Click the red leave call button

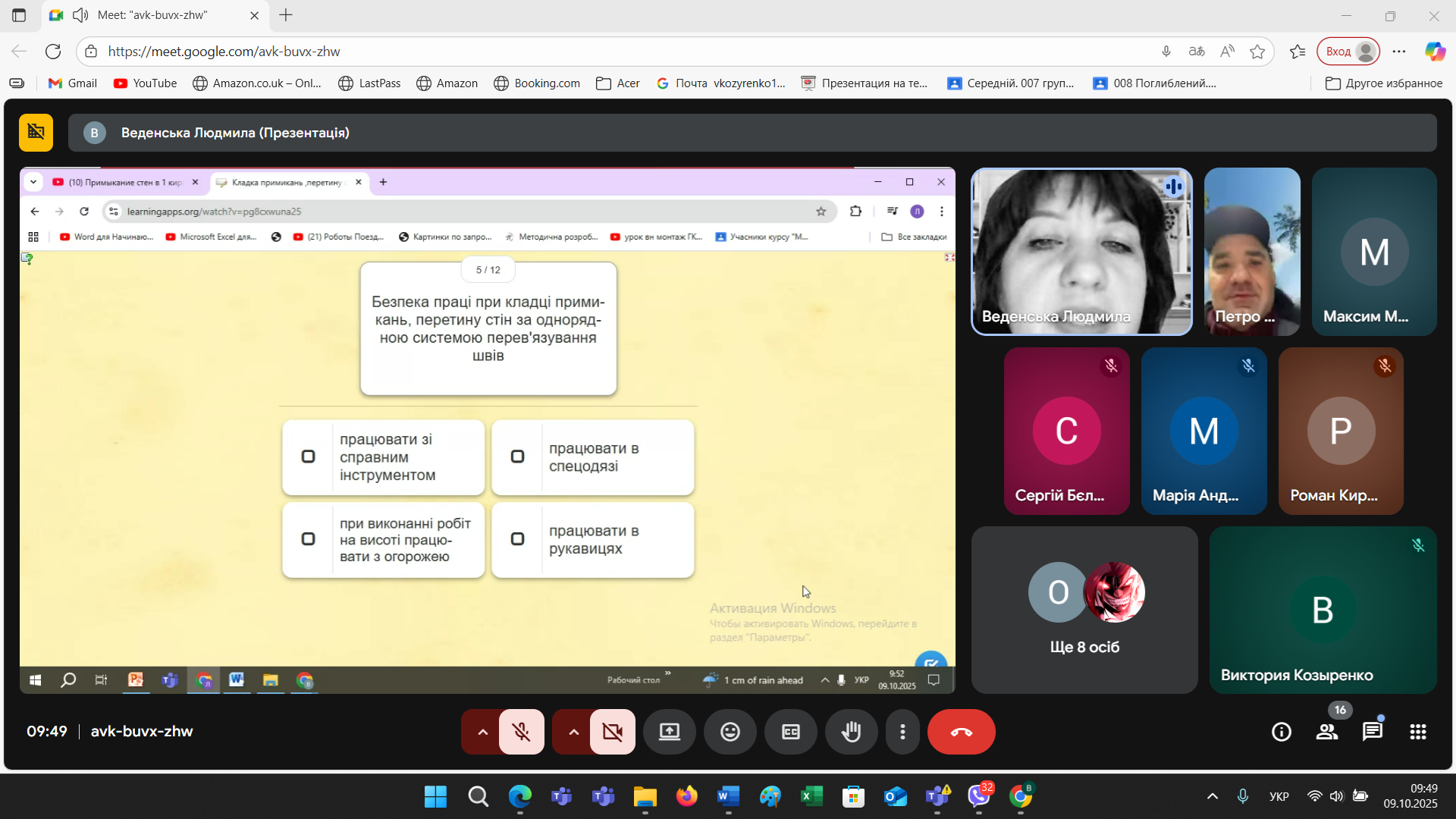(x=961, y=732)
